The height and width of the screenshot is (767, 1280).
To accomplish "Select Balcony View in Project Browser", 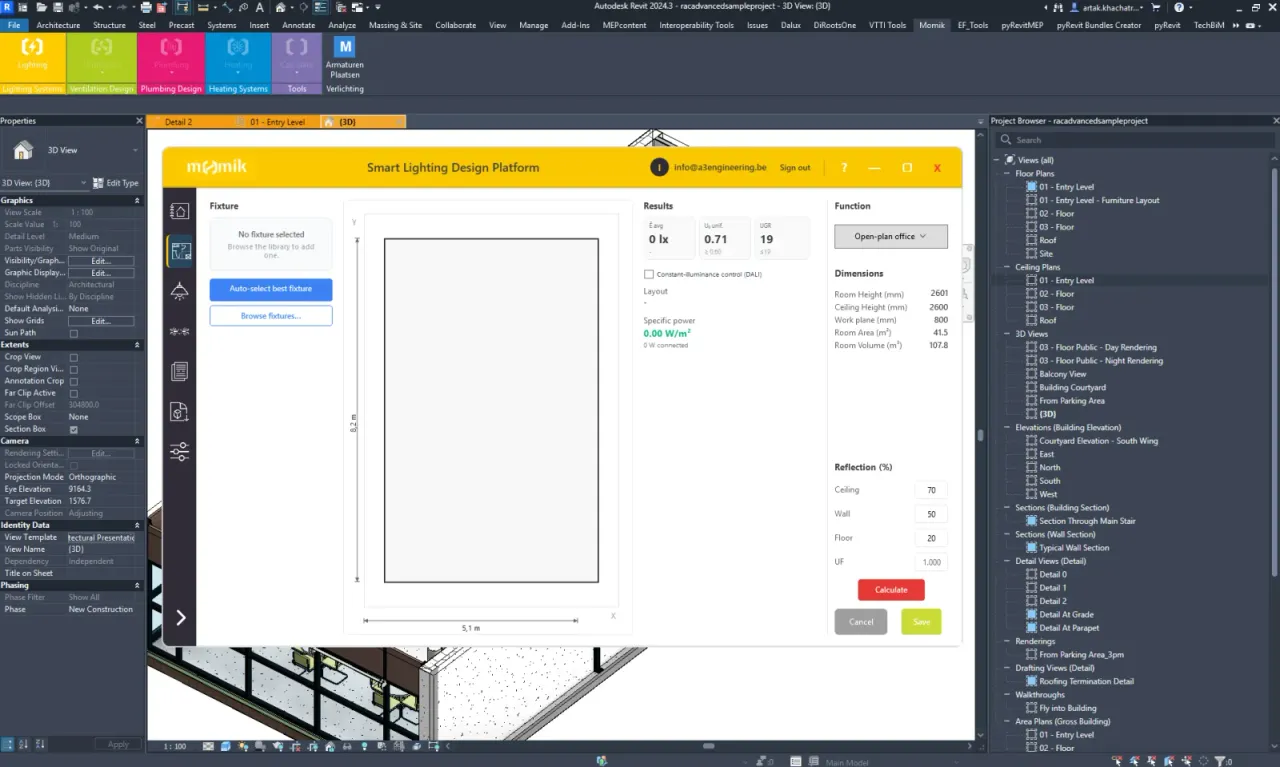I will pos(1062,374).
